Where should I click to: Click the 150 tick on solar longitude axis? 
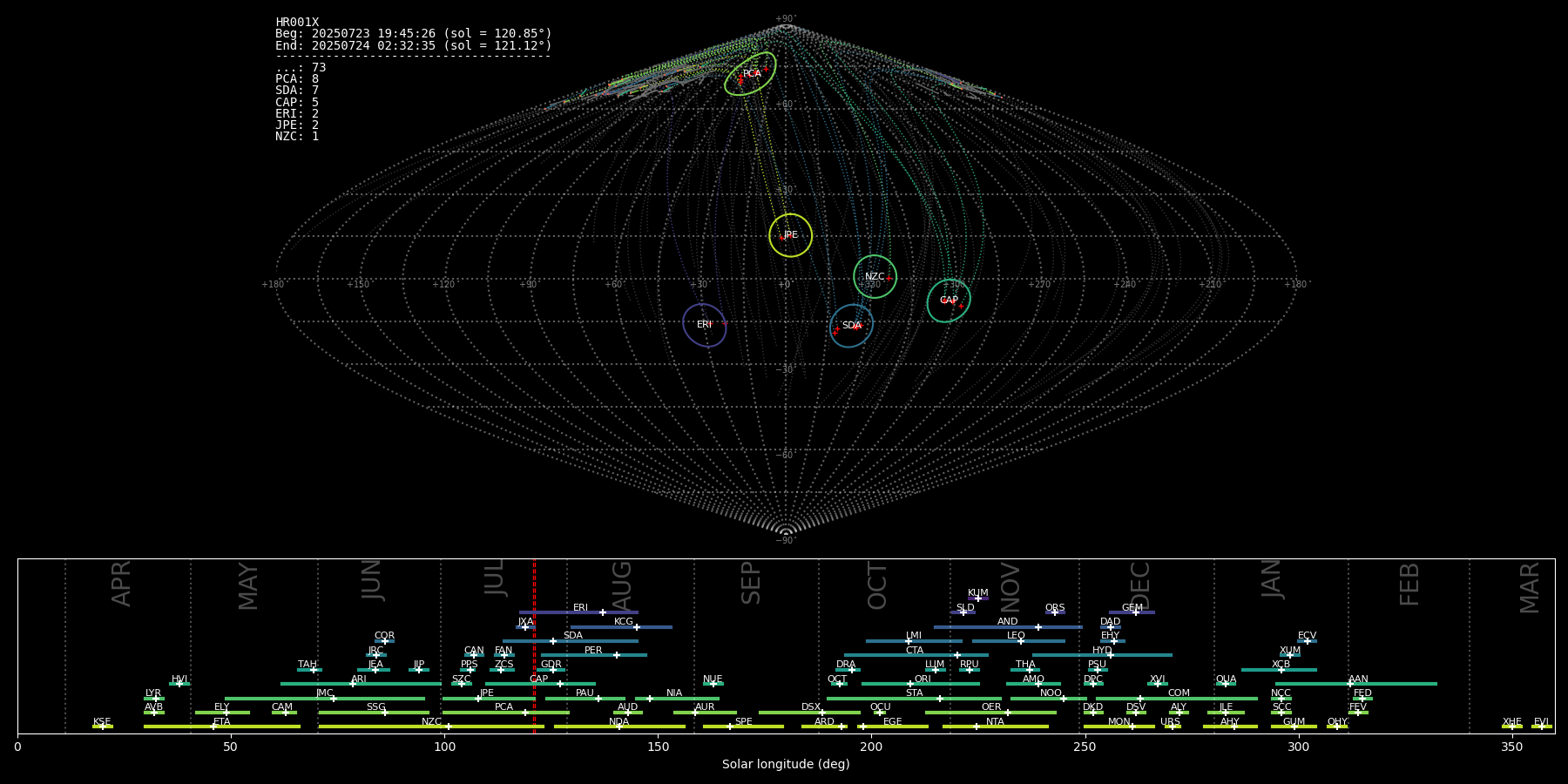coord(658,747)
